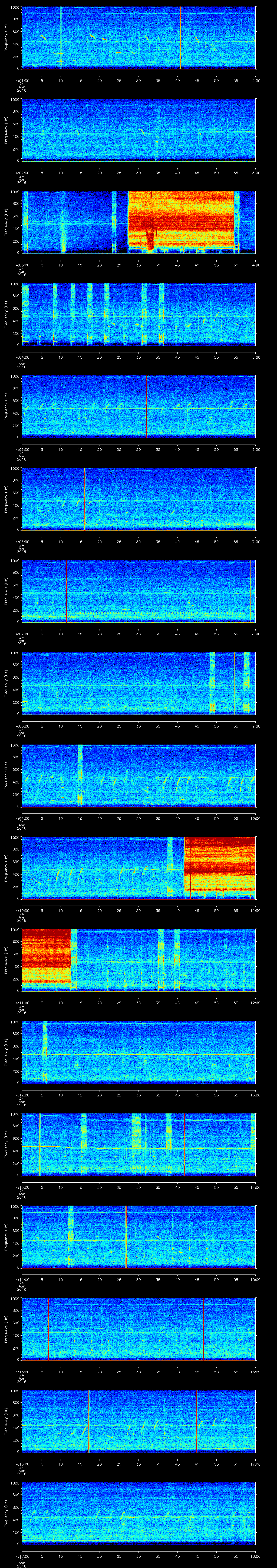Click large red noise burst in 4:03:00 panel
This screenshot has height=1568, width=277.
[181, 220]
